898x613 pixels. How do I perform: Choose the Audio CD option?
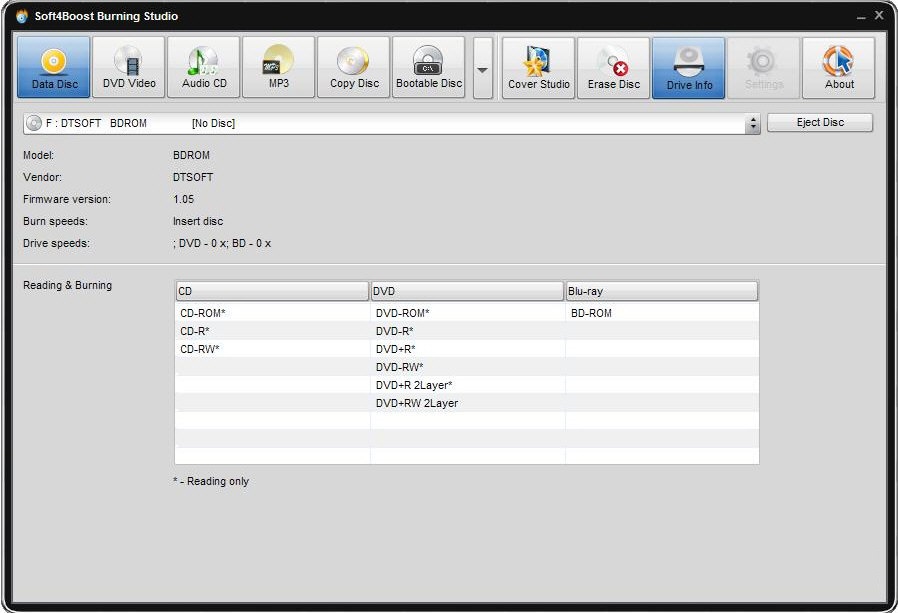204,68
